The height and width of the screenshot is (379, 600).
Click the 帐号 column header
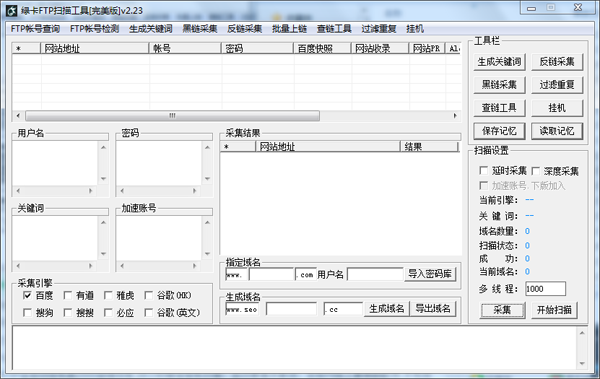click(x=185, y=48)
